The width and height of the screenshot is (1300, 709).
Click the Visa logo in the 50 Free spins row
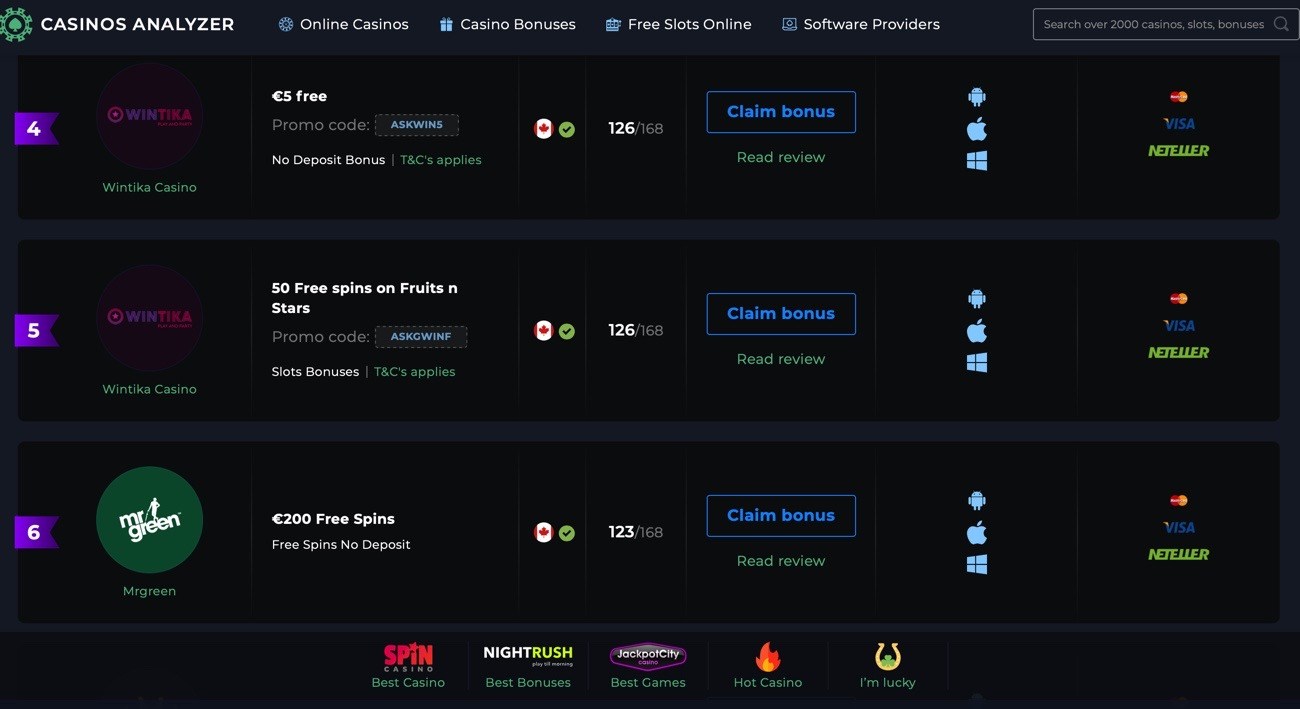pyautogui.click(x=1179, y=326)
